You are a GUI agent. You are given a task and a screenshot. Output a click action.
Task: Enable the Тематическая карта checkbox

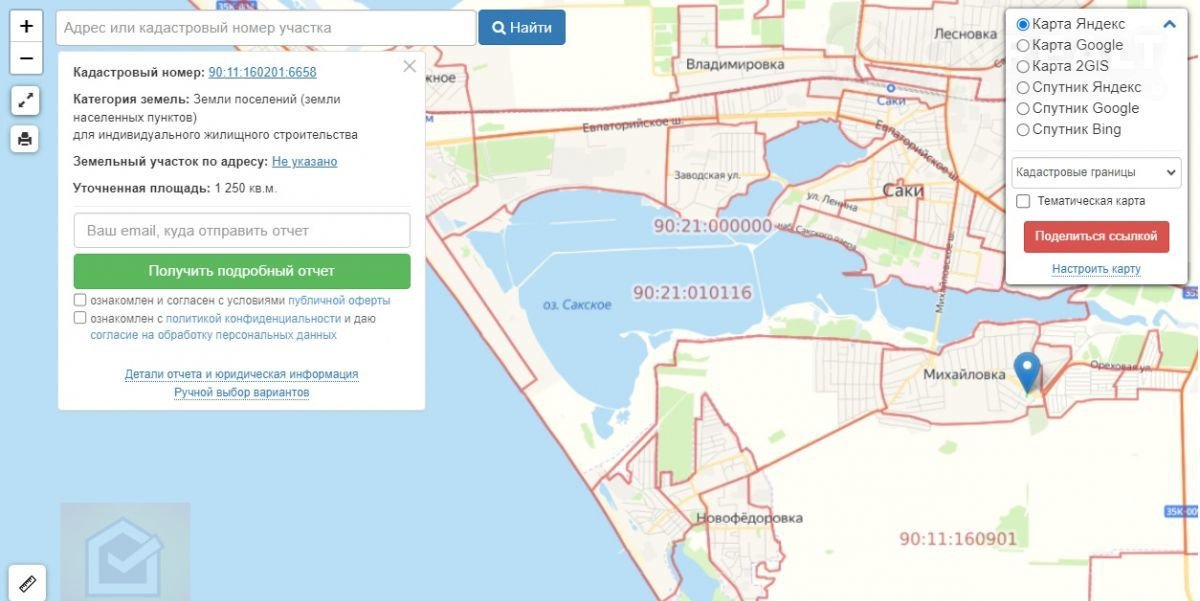point(1023,201)
